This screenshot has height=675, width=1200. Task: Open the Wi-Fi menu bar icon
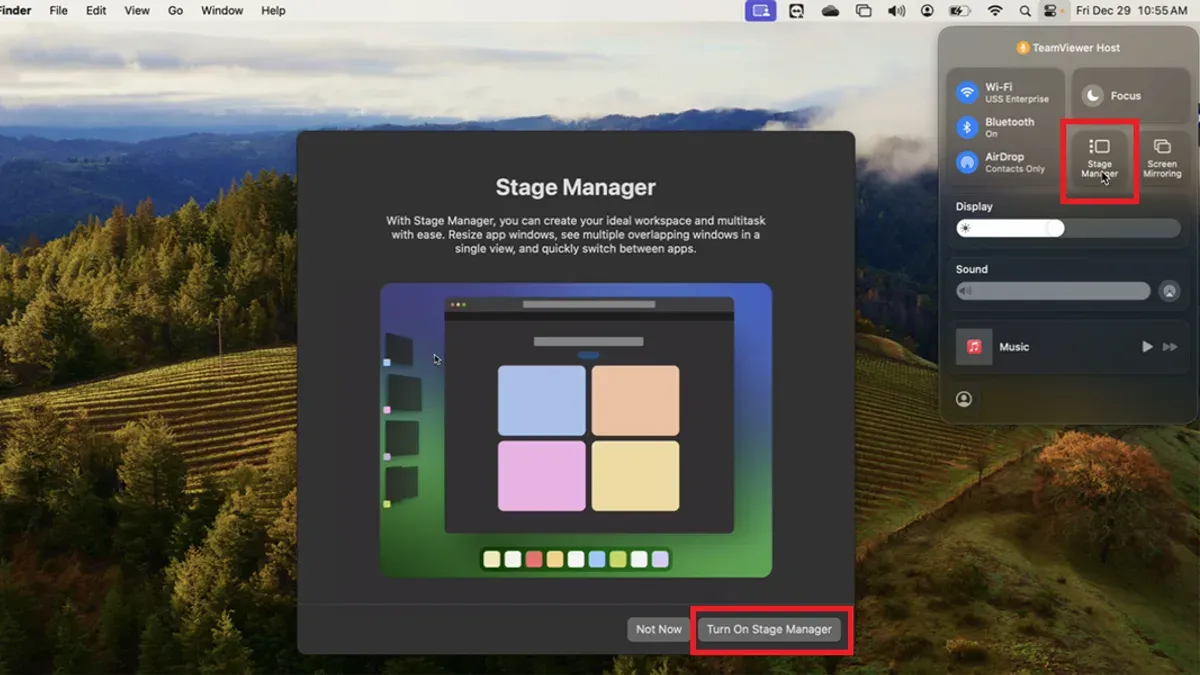point(994,11)
